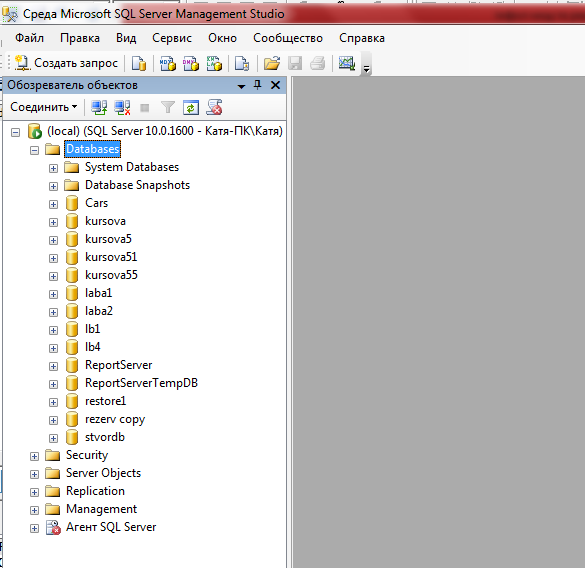Viewport: 585px width, 568px height.
Task: Expand the Security folder
Action: pyautogui.click(x=34, y=456)
